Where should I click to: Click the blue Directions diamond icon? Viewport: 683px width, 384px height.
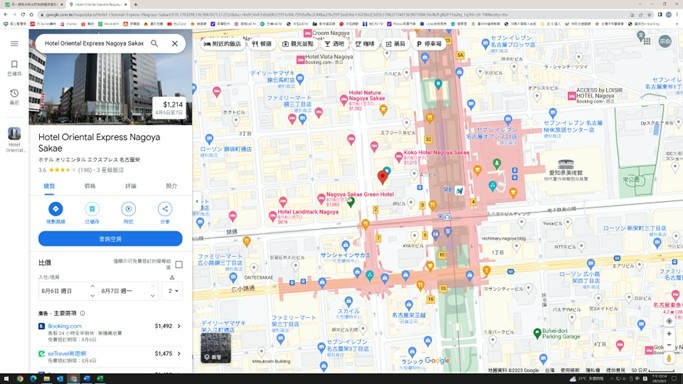[x=55, y=209]
